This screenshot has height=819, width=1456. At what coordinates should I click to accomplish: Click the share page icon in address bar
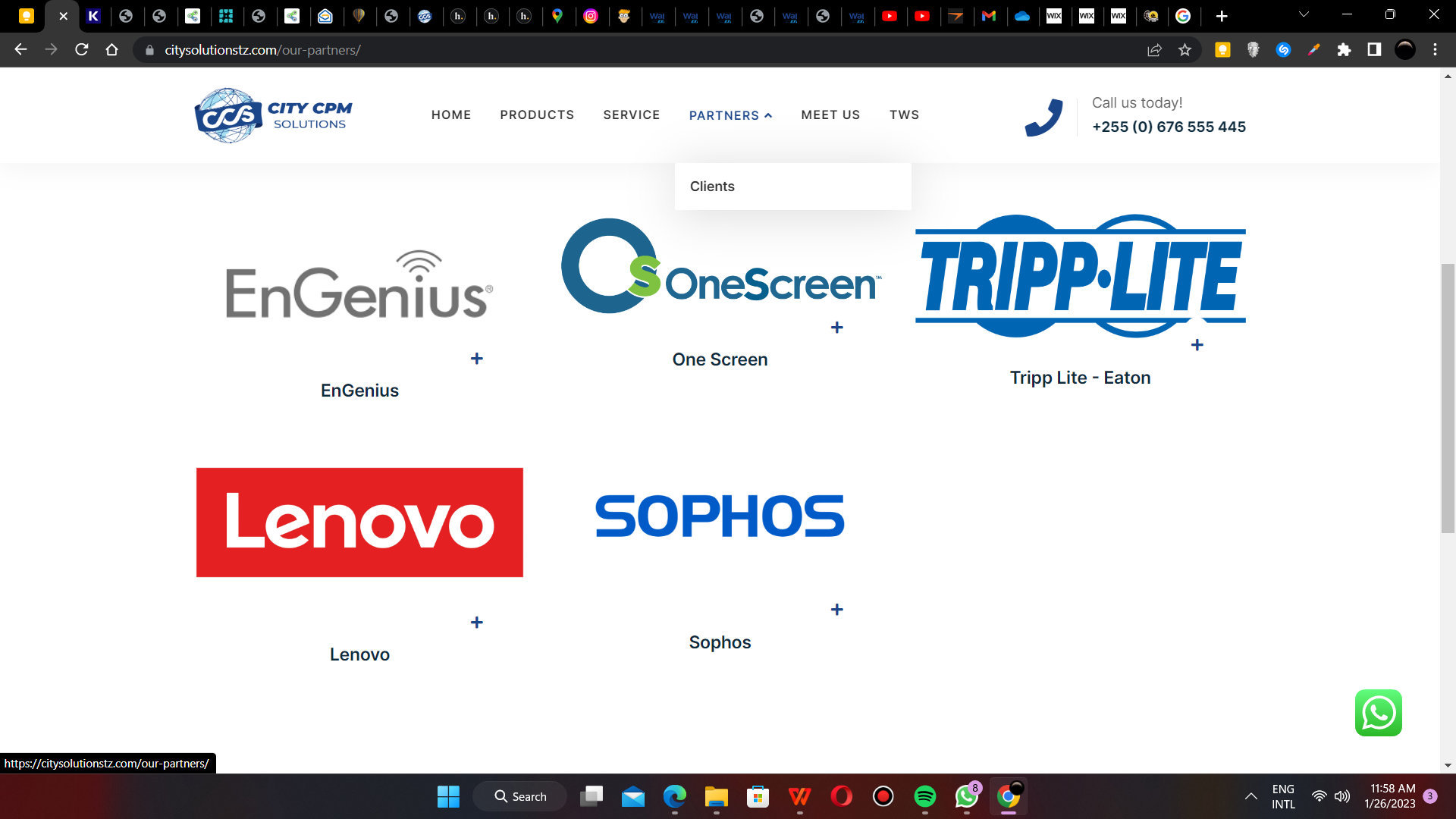point(1154,50)
